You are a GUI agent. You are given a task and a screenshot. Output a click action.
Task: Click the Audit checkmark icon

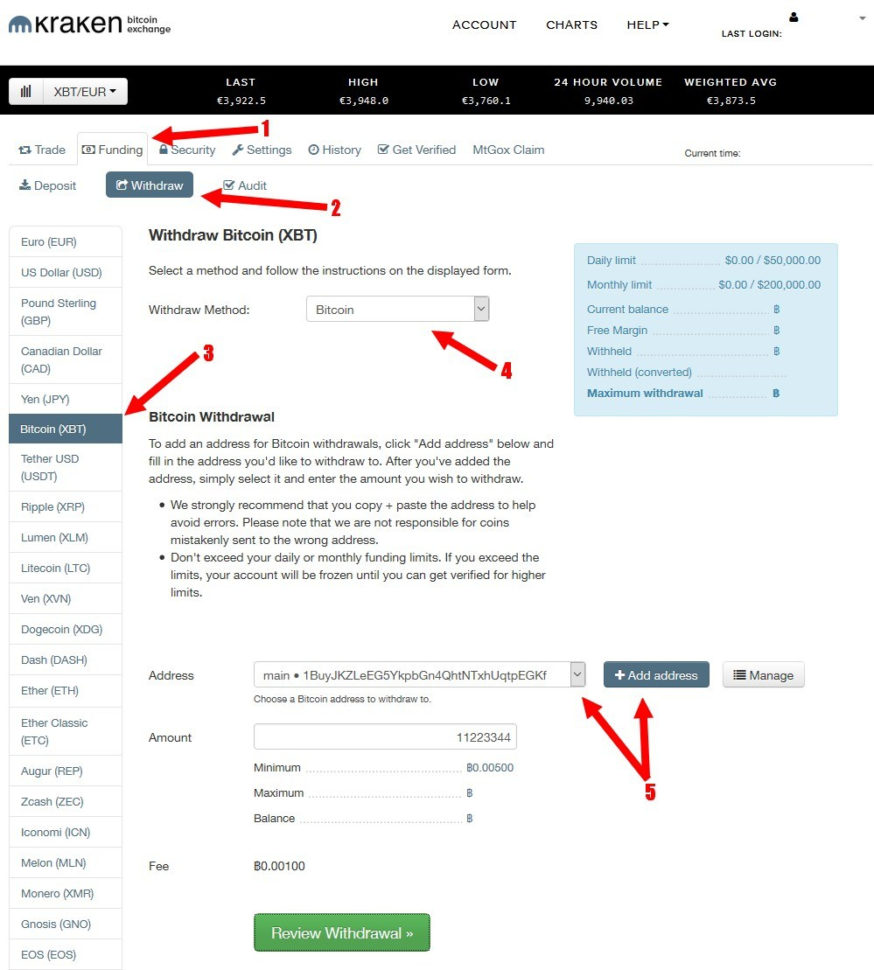click(228, 185)
